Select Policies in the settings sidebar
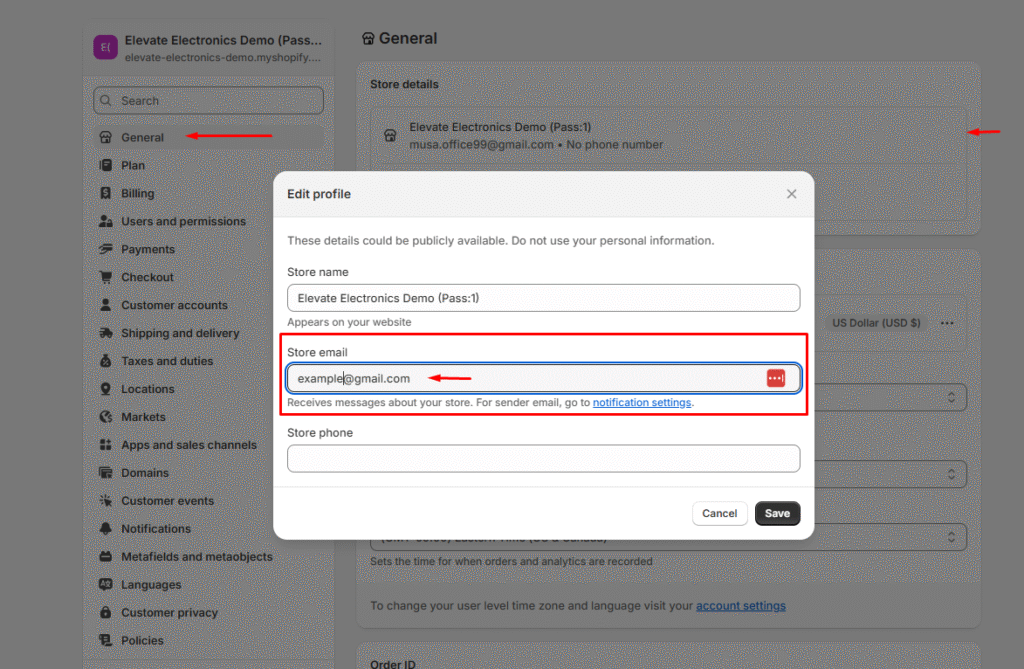This screenshot has height=669, width=1024. click(142, 640)
